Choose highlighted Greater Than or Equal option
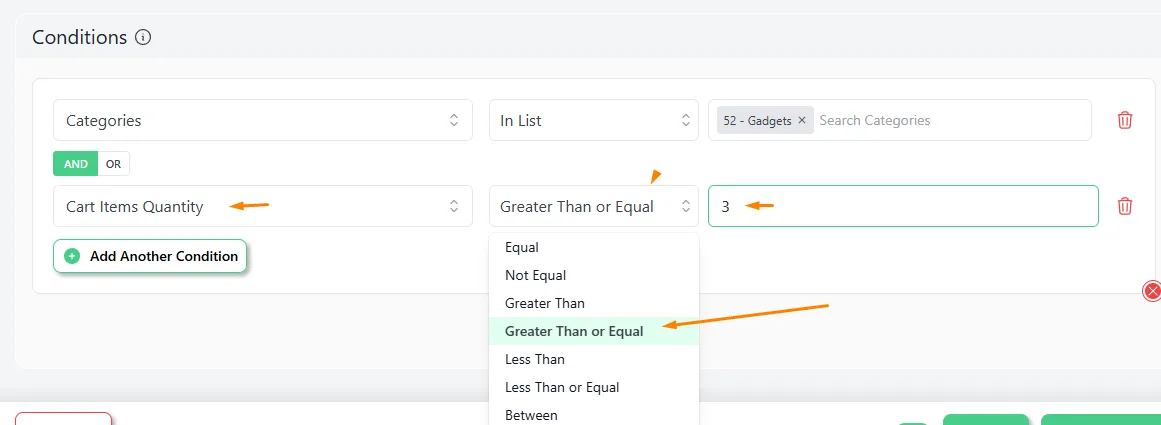The height and width of the screenshot is (425, 1161). pyautogui.click(x=594, y=332)
